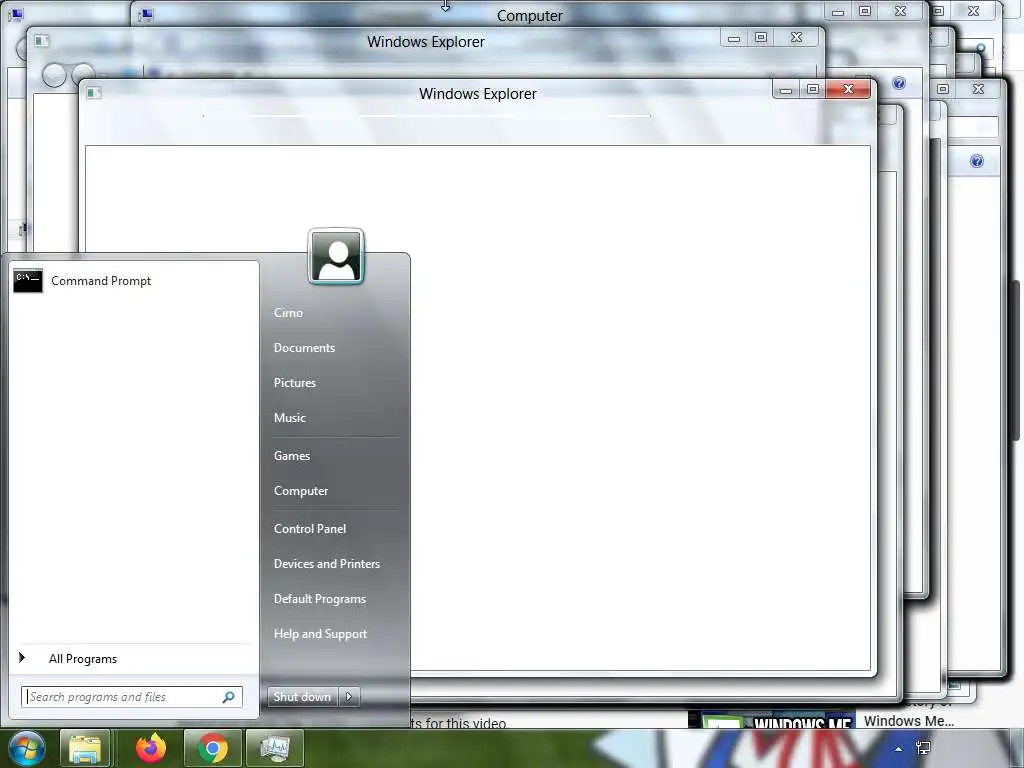Minimize the front Windows Explorer window
Image resolution: width=1024 pixels, height=768 pixels.
[x=786, y=89]
